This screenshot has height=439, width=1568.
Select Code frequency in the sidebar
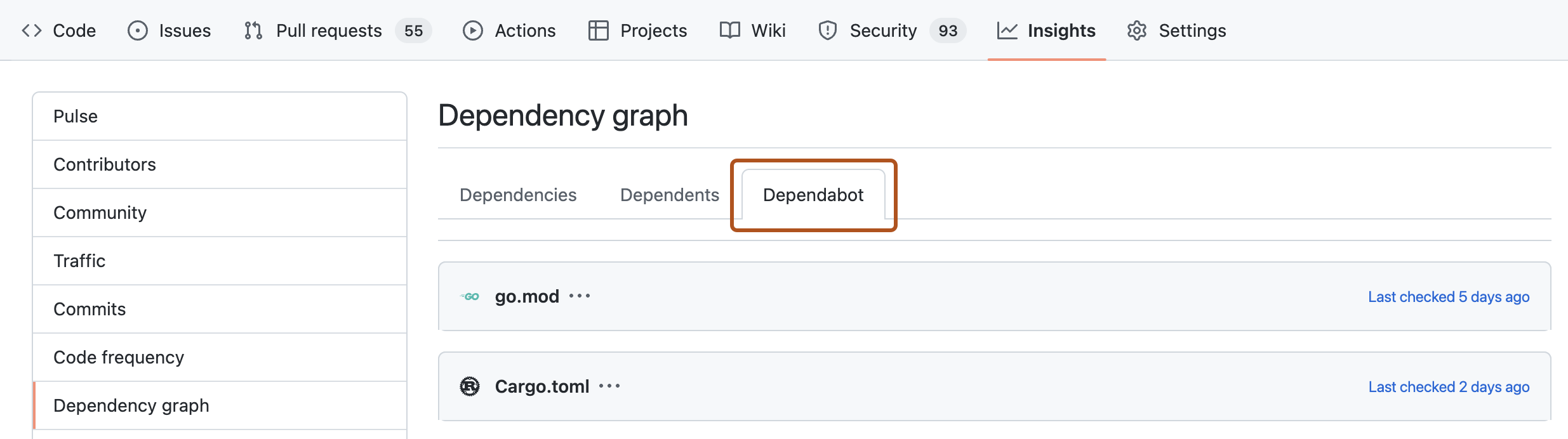coord(119,358)
